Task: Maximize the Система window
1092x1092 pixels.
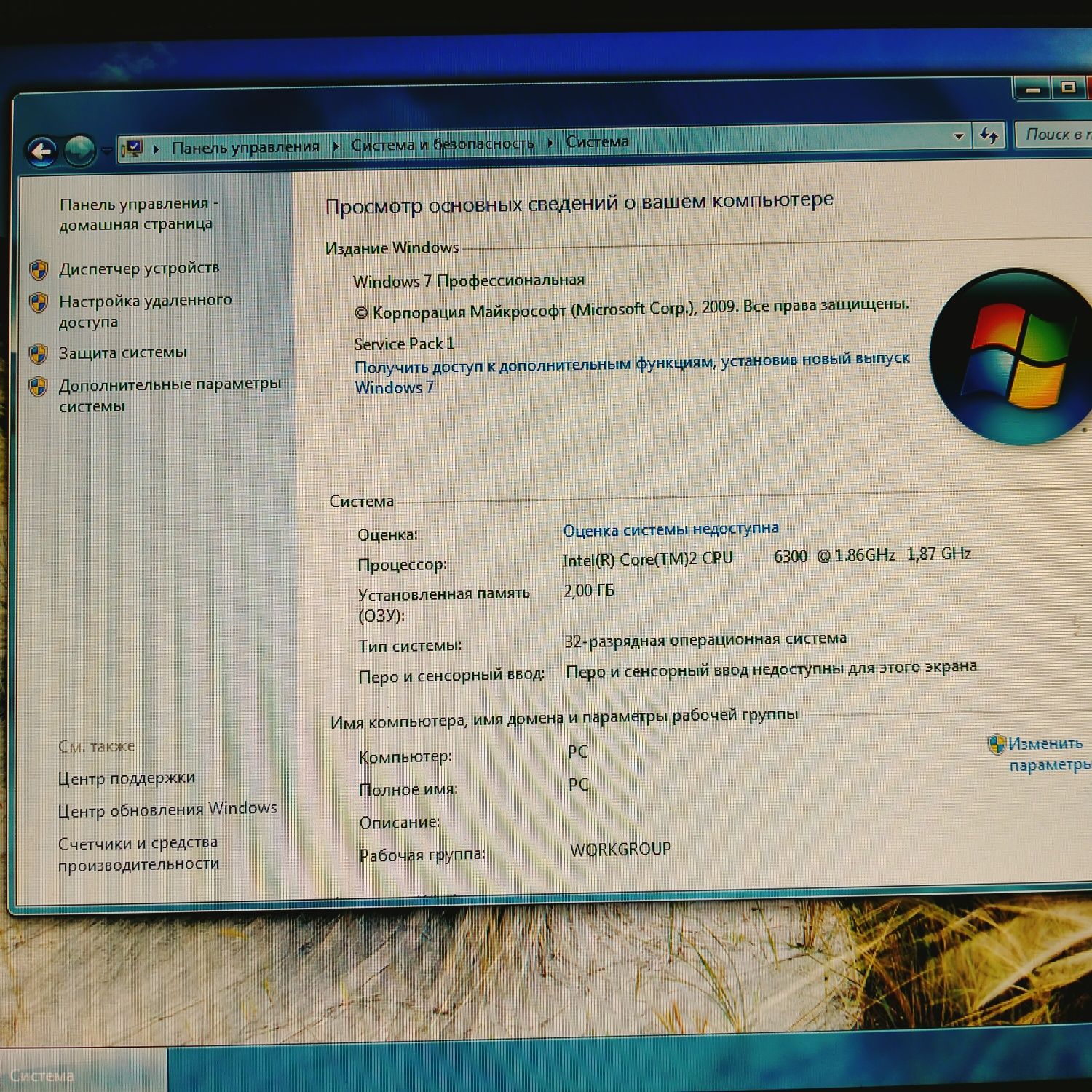Action: click(1068, 87)
